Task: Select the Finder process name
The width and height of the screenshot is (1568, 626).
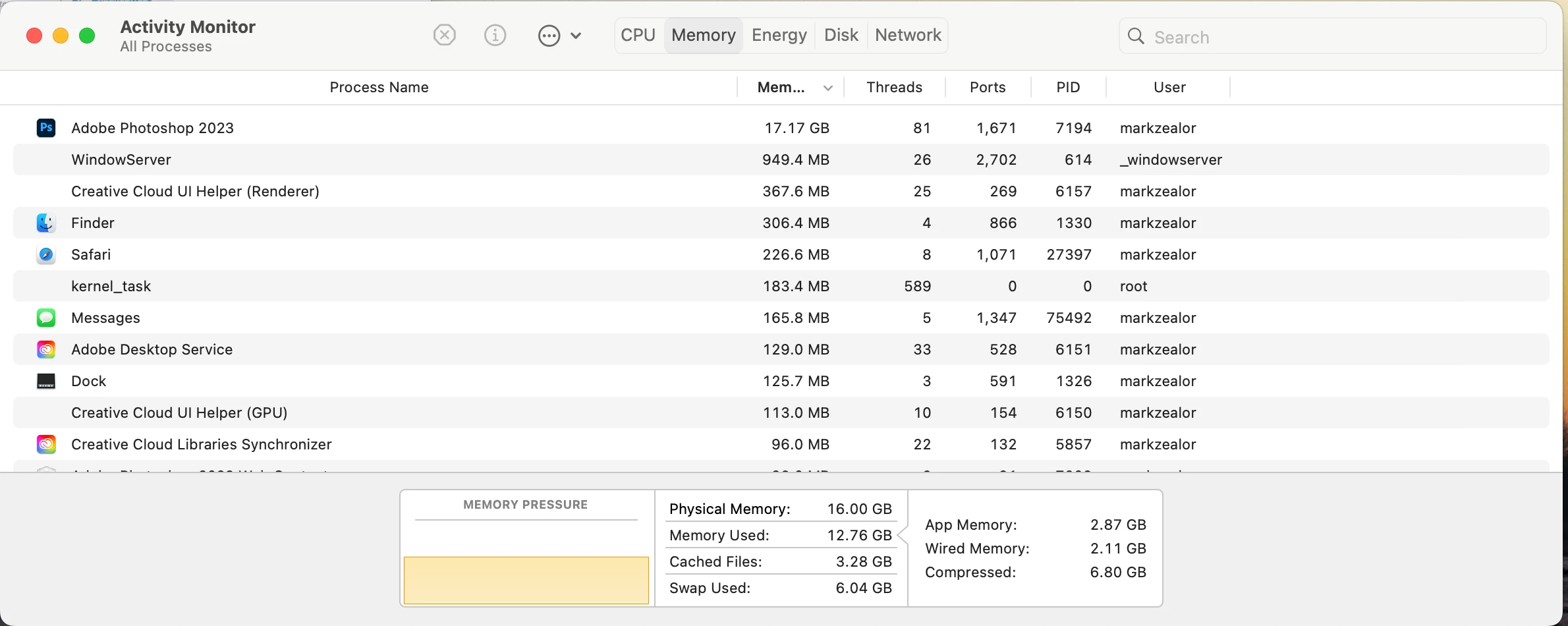Action: [x=93, y=223]
